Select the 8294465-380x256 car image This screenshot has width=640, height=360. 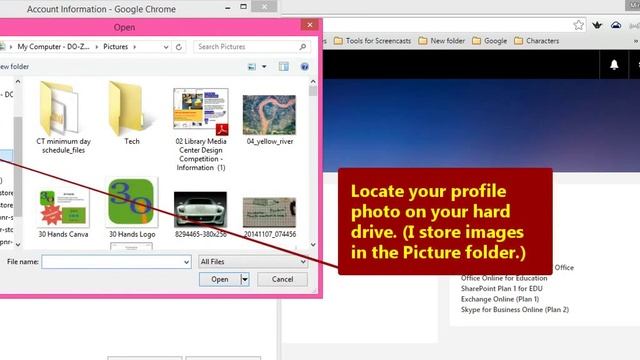click(200, 214)
